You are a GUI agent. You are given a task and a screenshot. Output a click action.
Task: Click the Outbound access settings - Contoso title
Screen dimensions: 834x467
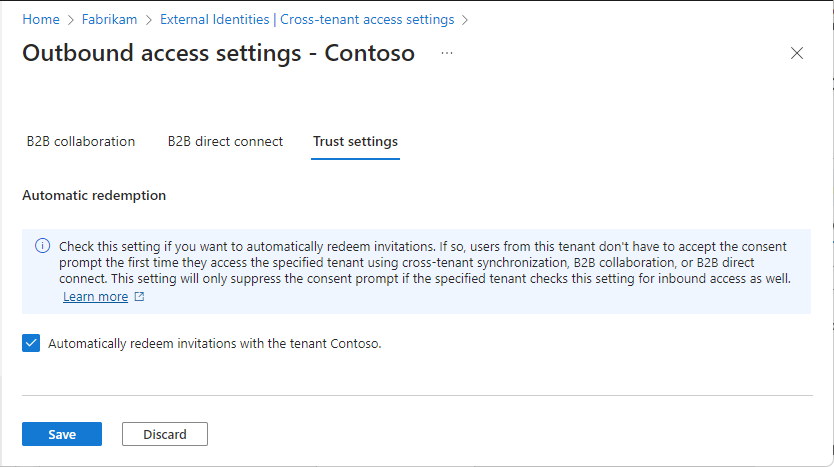[218, 54]
